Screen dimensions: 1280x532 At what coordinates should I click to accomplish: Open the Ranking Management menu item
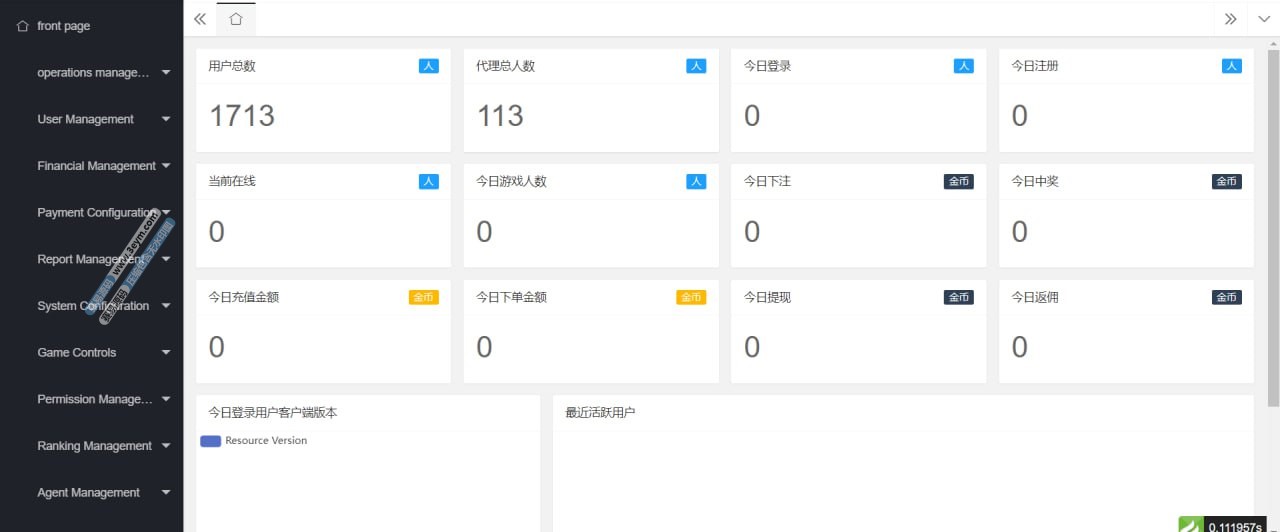[94, 446]
